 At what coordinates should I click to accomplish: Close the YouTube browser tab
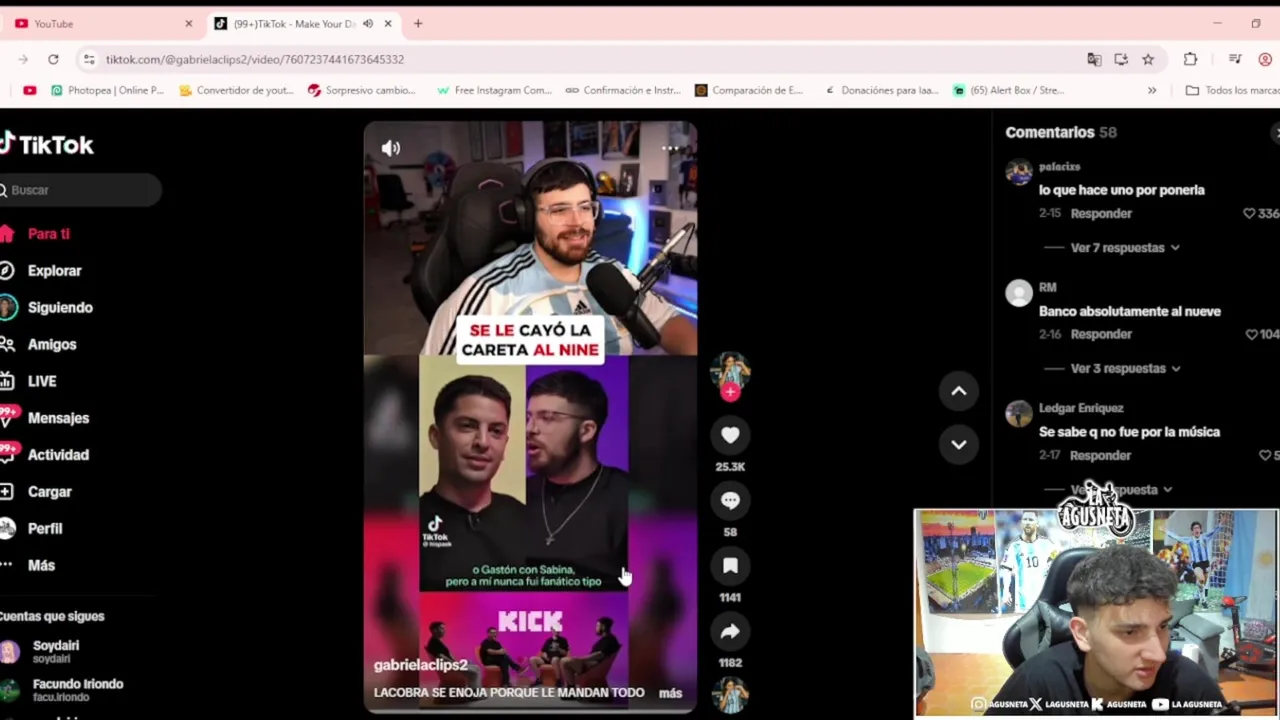188,23
